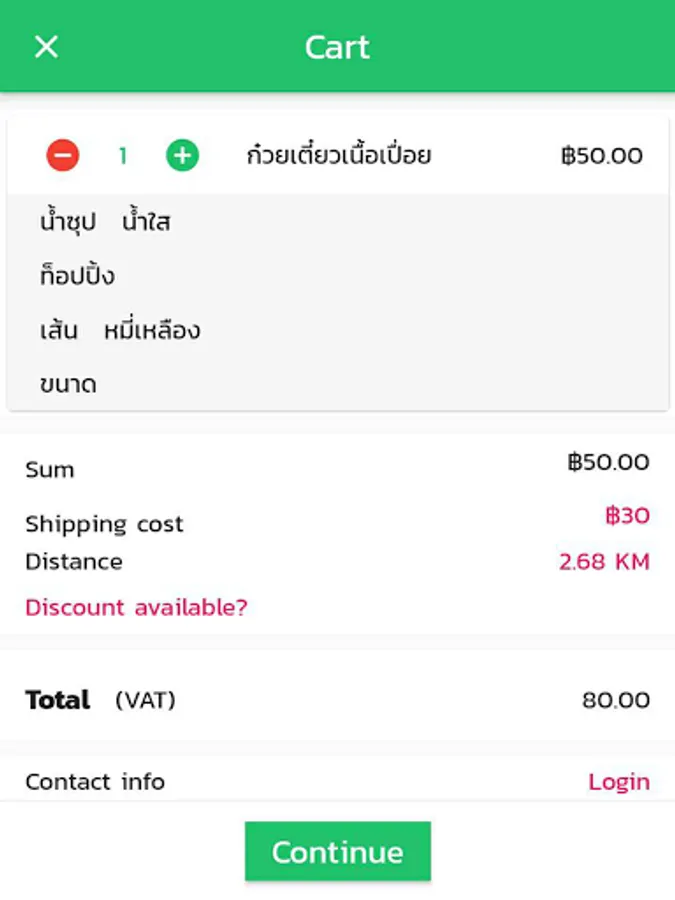Click the Discount available? link
Screen dimensions: 675x900
(x=137, y=607)
